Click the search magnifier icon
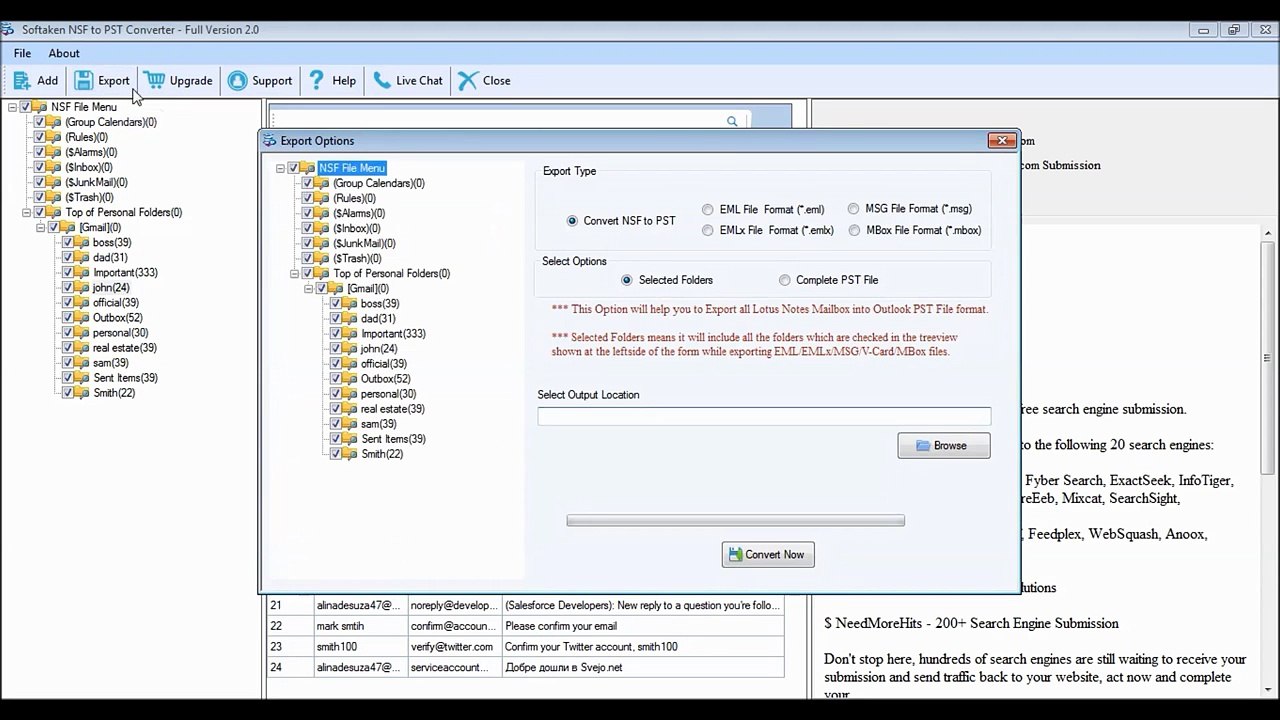This screenshot has width=1280, height=720. pyautogui.click(x=732, y=121)
